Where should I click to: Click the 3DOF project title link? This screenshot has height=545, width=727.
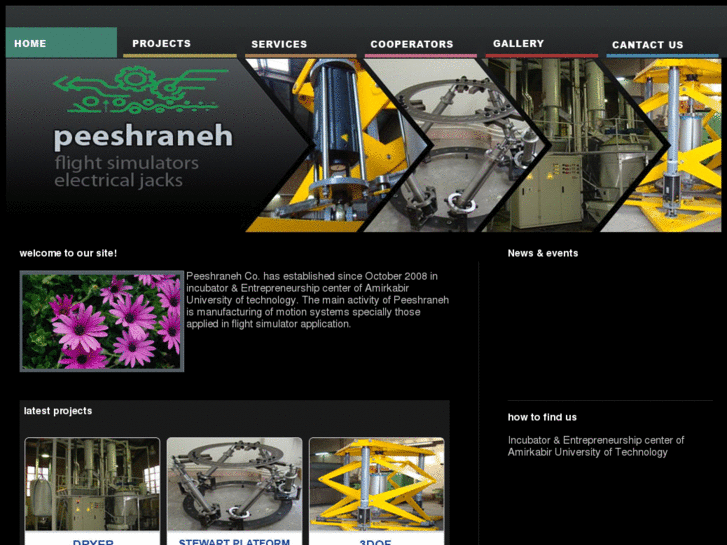(376, 542)
